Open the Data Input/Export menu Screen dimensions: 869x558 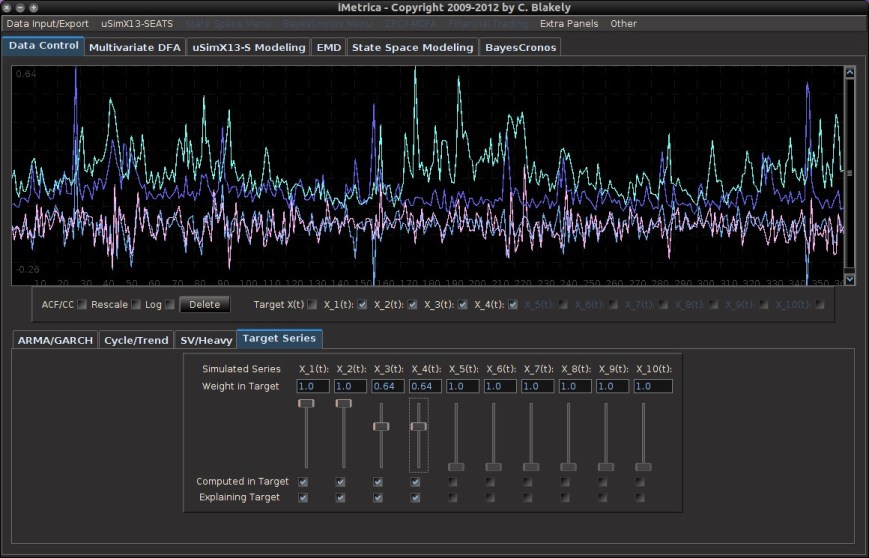pos(47,23)
